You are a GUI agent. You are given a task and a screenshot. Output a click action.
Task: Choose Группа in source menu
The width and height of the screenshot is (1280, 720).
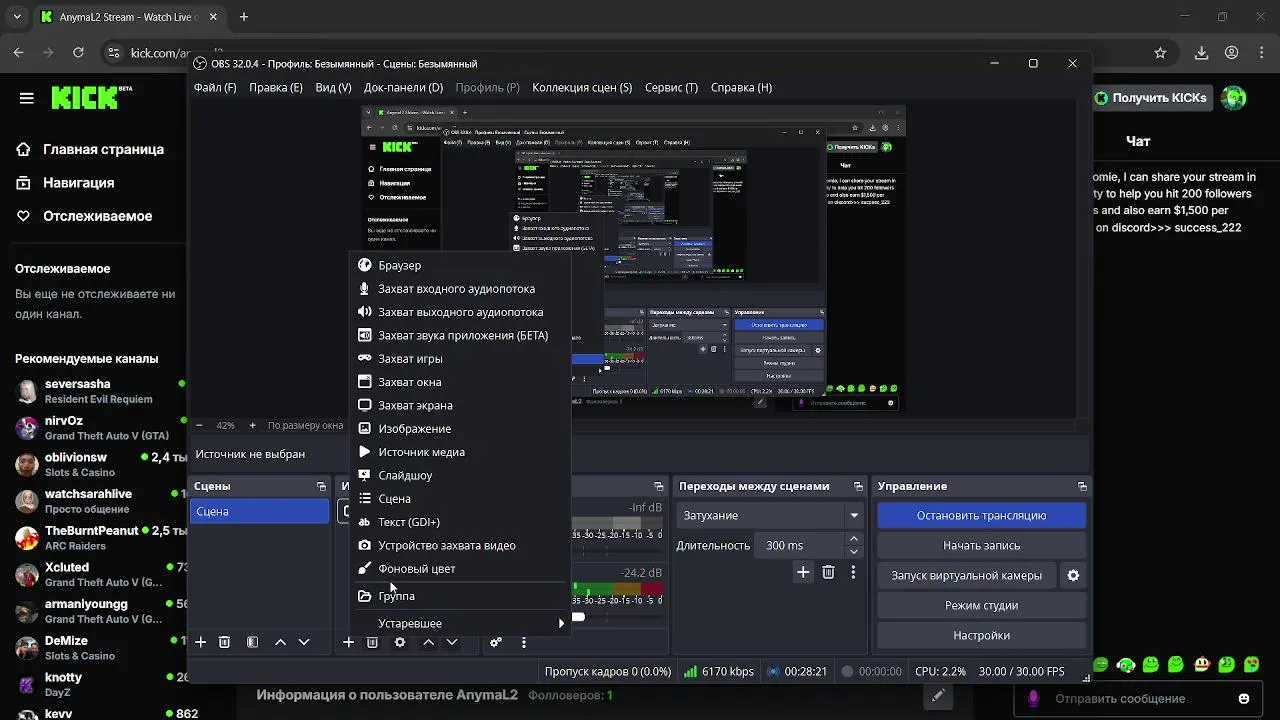pos(462,596)
